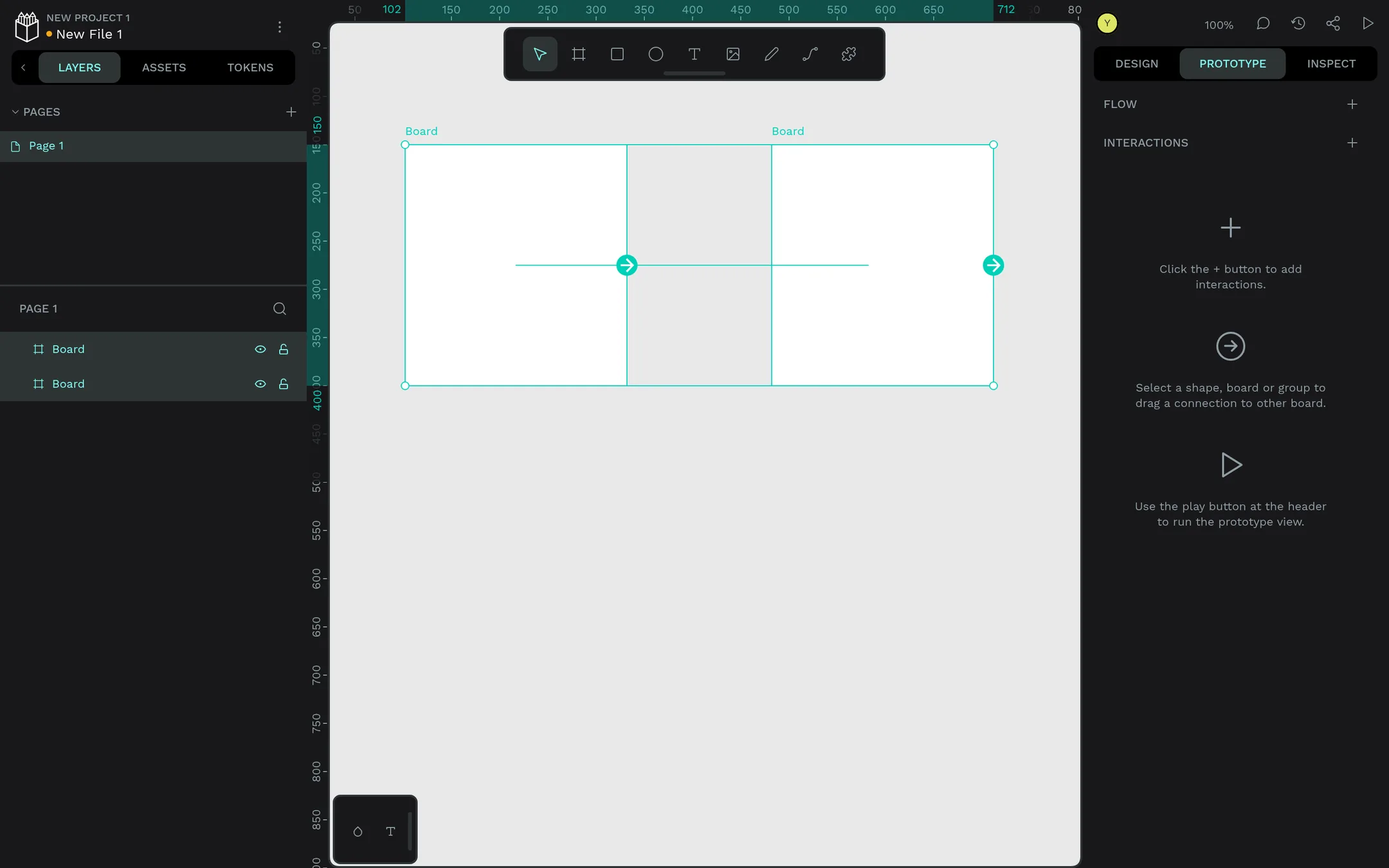
Task: Toggle visibility of upper Board layer
Action: point(260,349)
